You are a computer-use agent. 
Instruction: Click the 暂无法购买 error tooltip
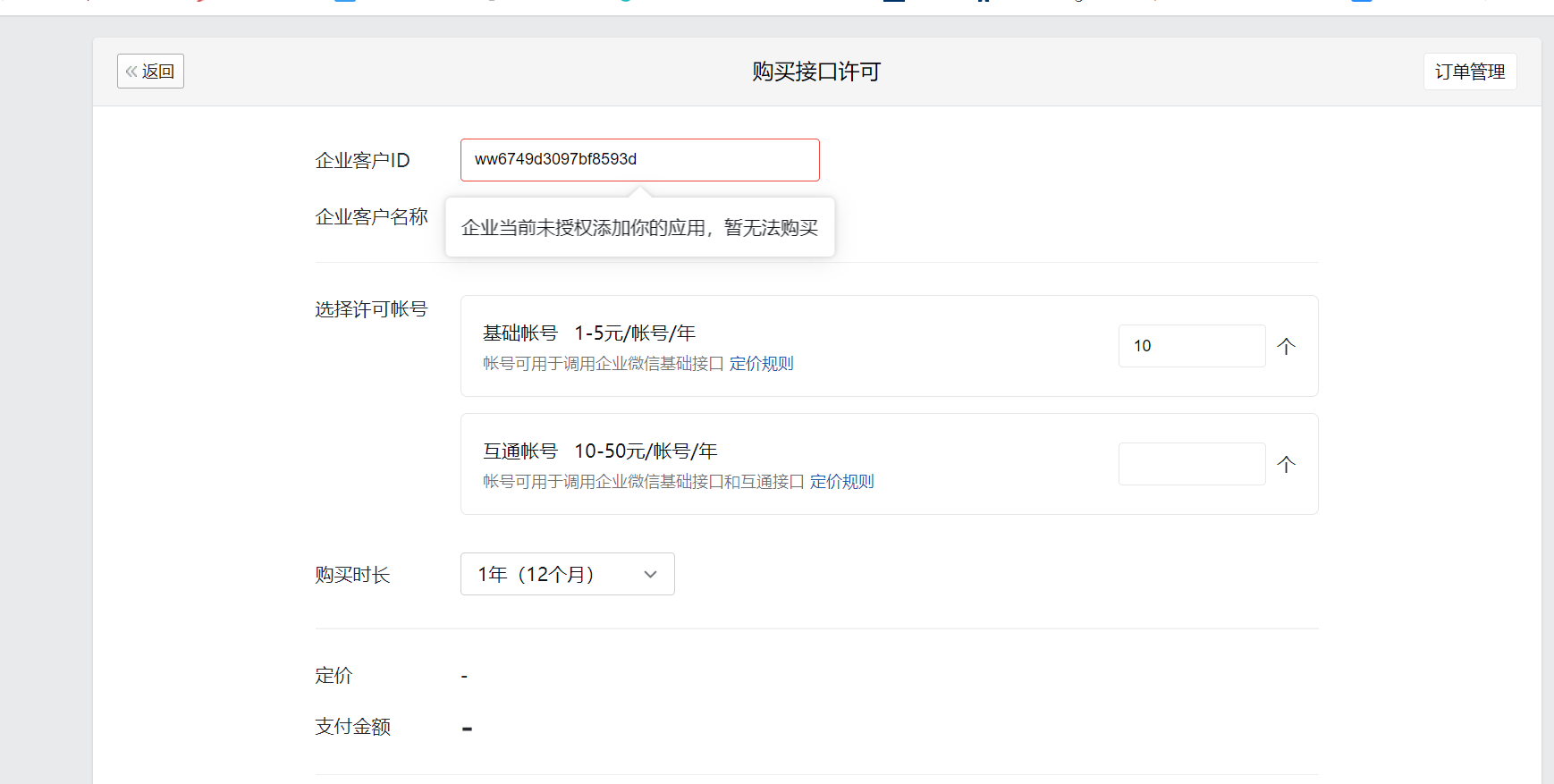click(639, 228)
